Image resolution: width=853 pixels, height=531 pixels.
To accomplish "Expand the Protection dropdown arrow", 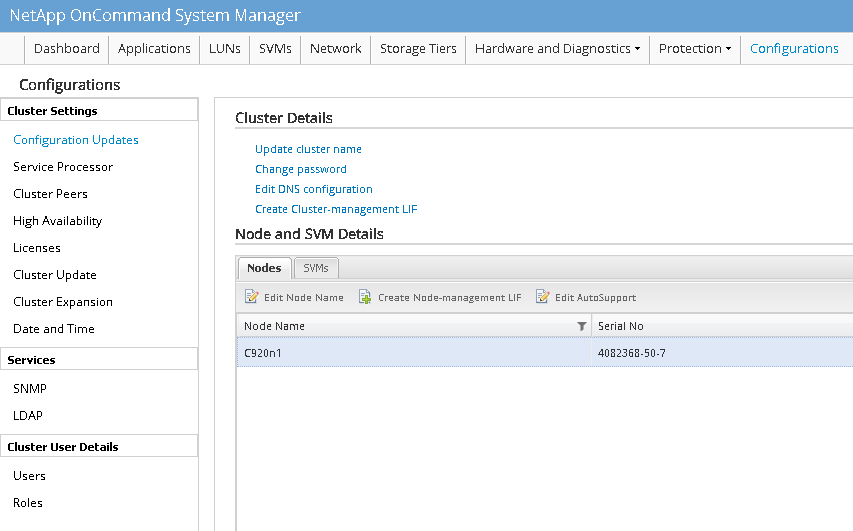I will click(728, 48).
